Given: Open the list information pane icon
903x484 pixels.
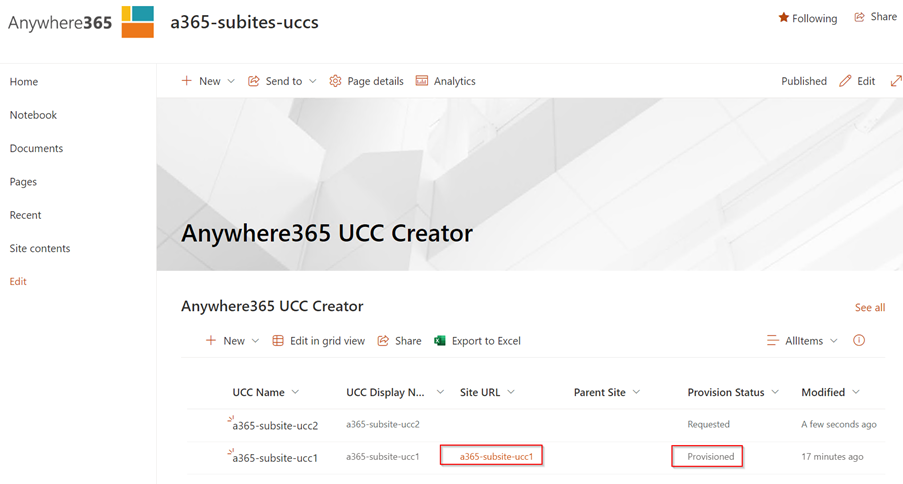Looking at the screenshot, I should tap(858, 341).
